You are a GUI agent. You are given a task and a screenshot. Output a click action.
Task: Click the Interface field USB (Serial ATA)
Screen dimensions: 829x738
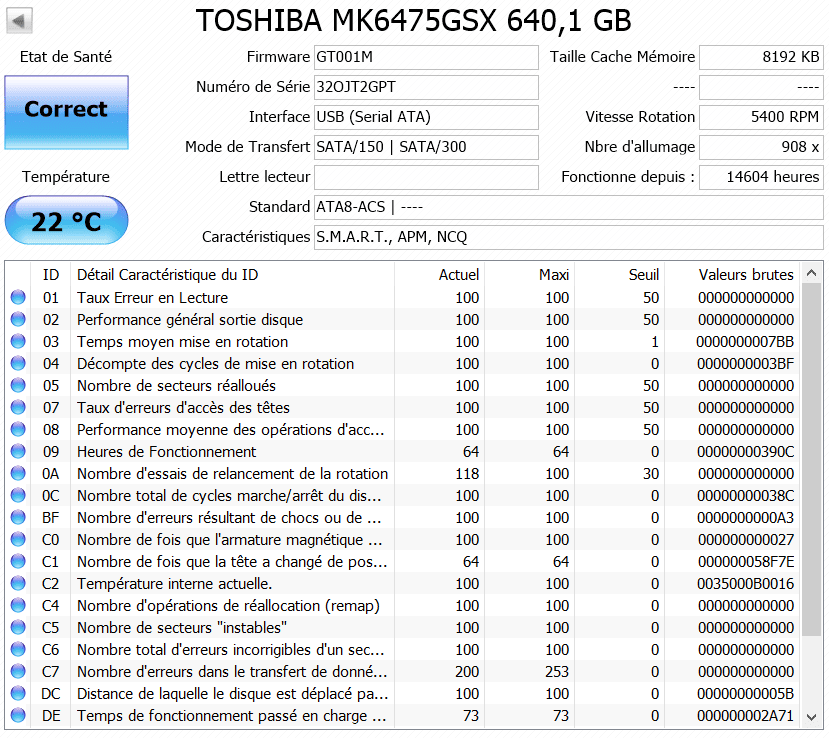(x=426, y=117)
